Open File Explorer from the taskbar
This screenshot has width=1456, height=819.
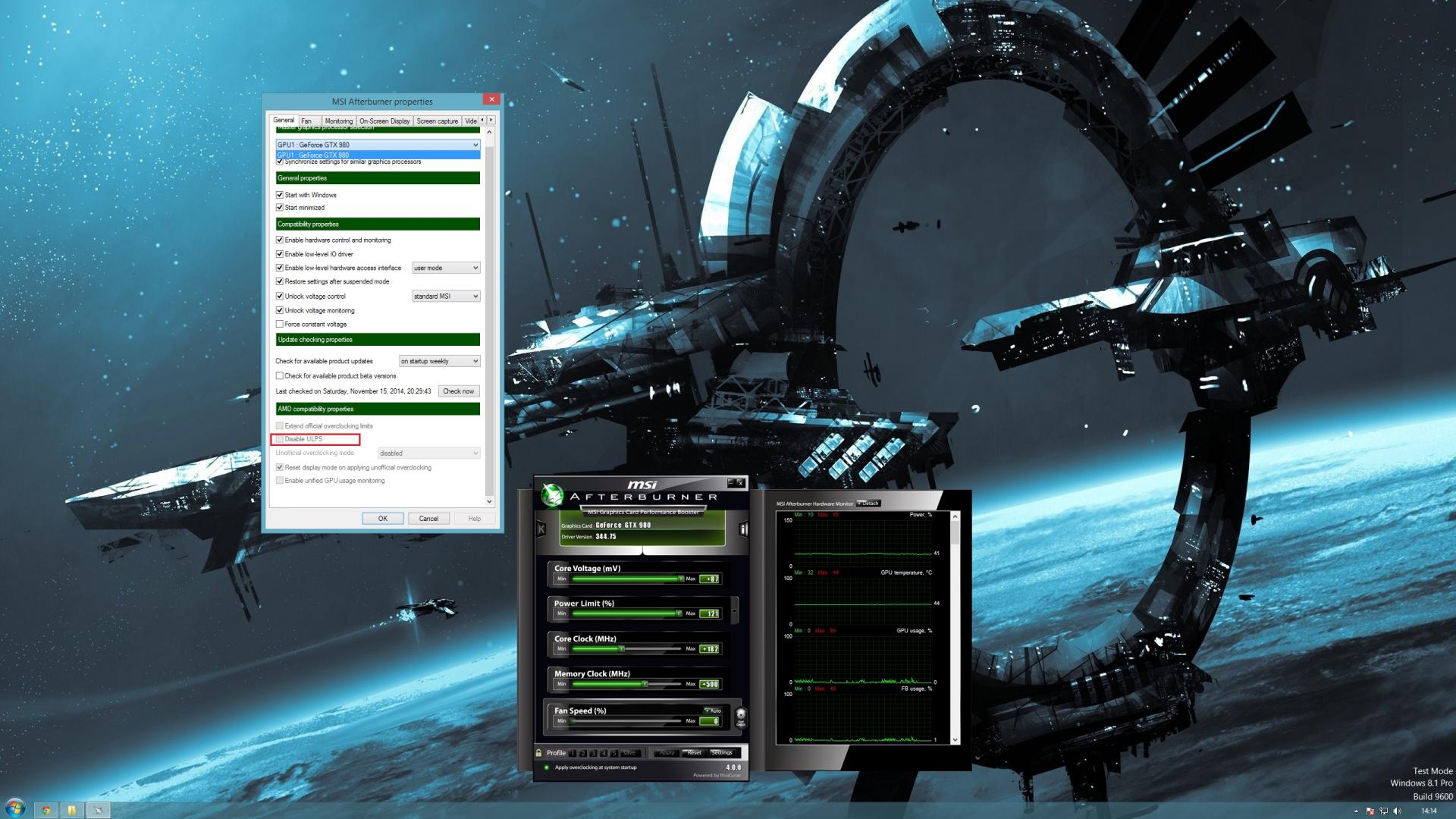[x=71, y=810]
